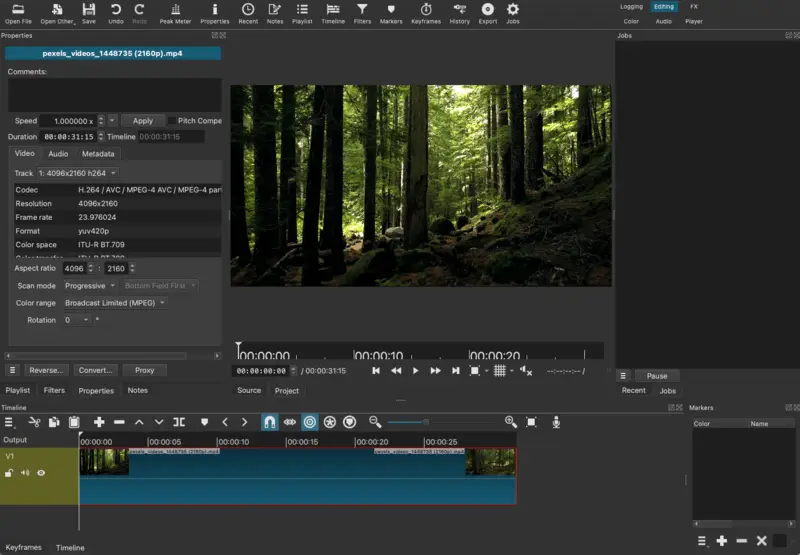The image size is (800, 555).
Task: Click the Convert... button
Action: [x=96, y=370]
